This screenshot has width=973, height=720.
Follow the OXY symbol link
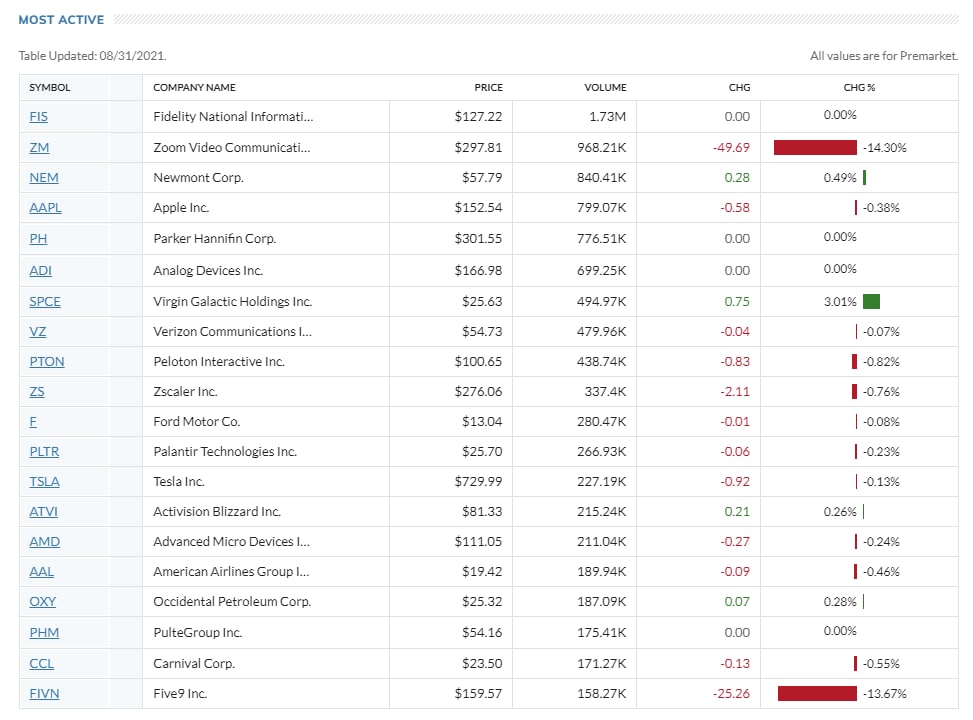coord(43,601)
